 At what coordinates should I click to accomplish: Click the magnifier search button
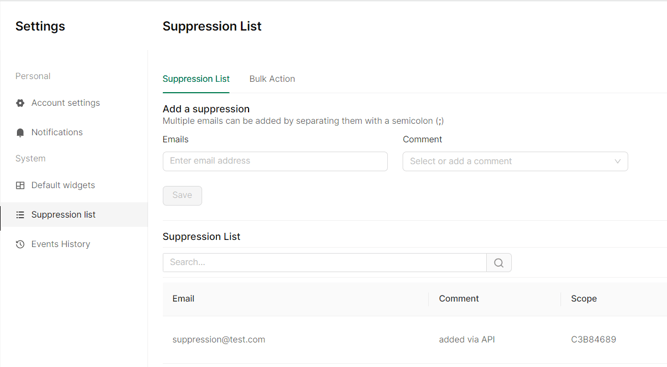[x=499, y=263]
